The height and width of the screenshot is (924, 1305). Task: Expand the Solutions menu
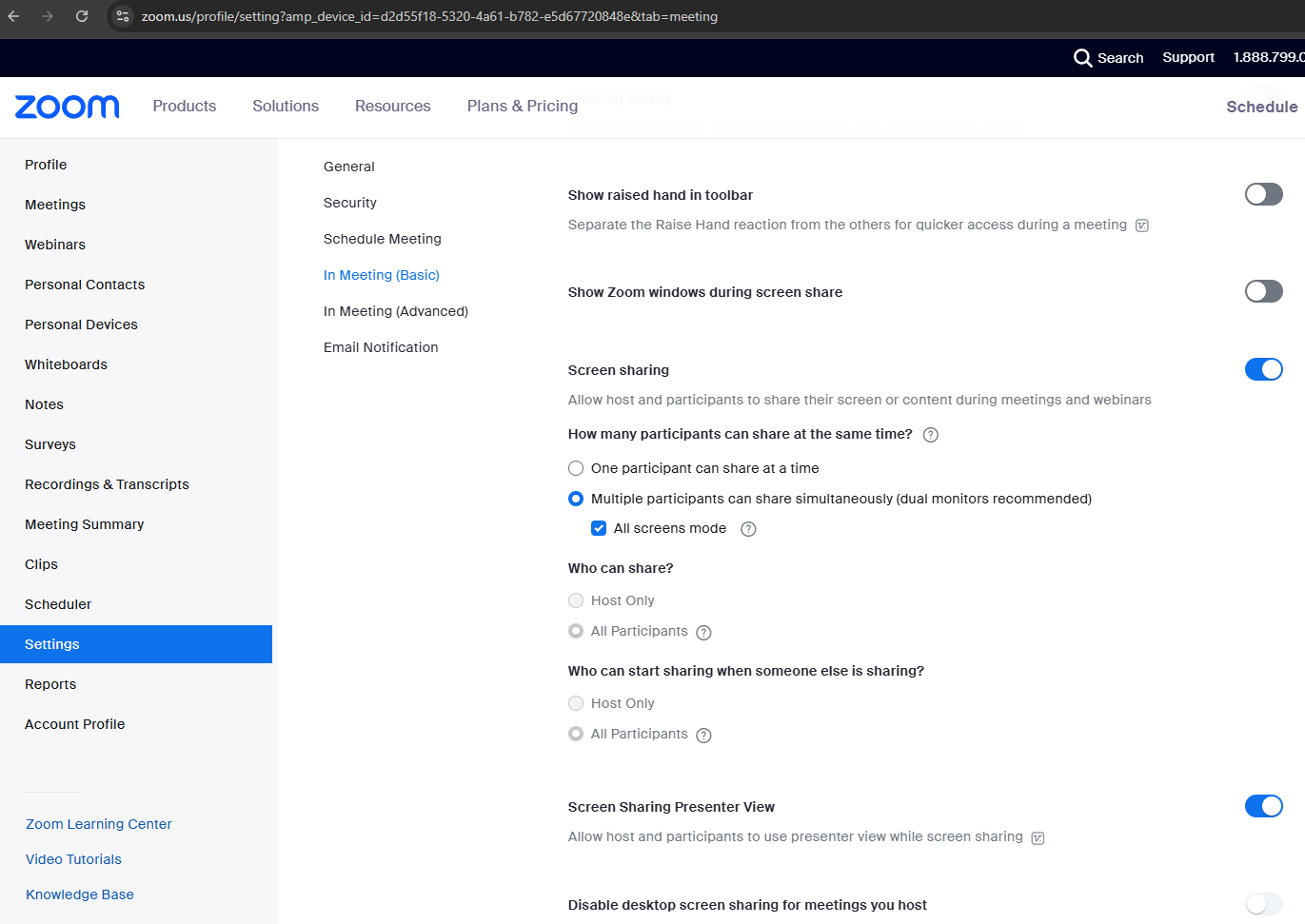click(x=286, y=107)
